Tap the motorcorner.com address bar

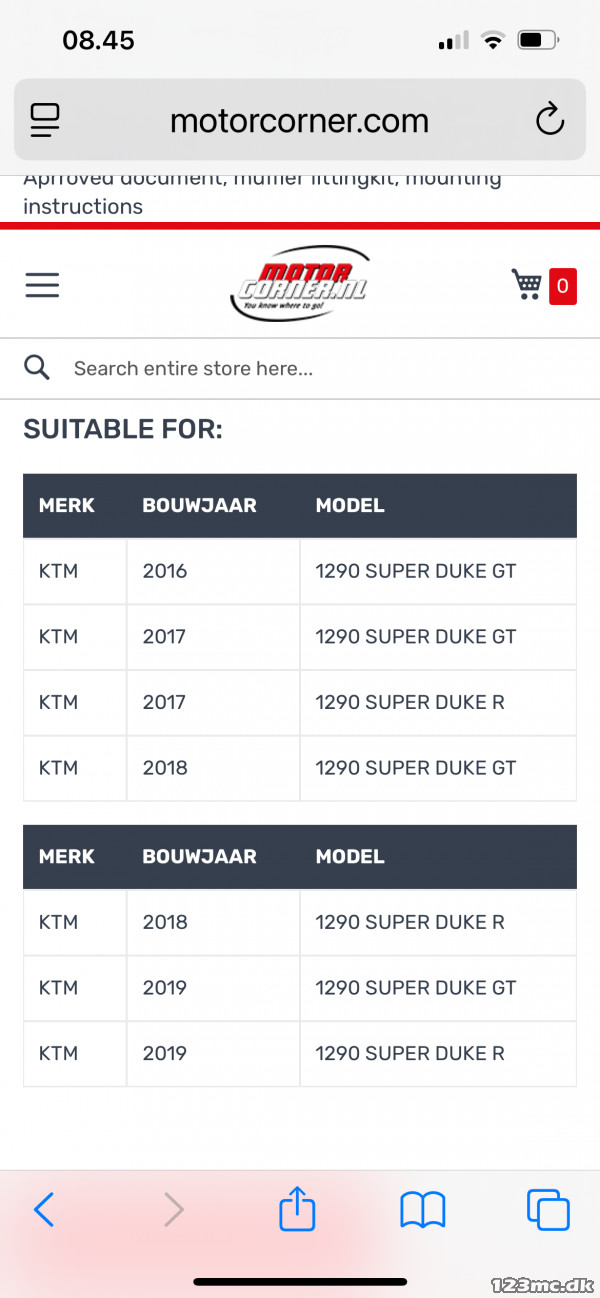pyautogui.click(x=300, y=121)
